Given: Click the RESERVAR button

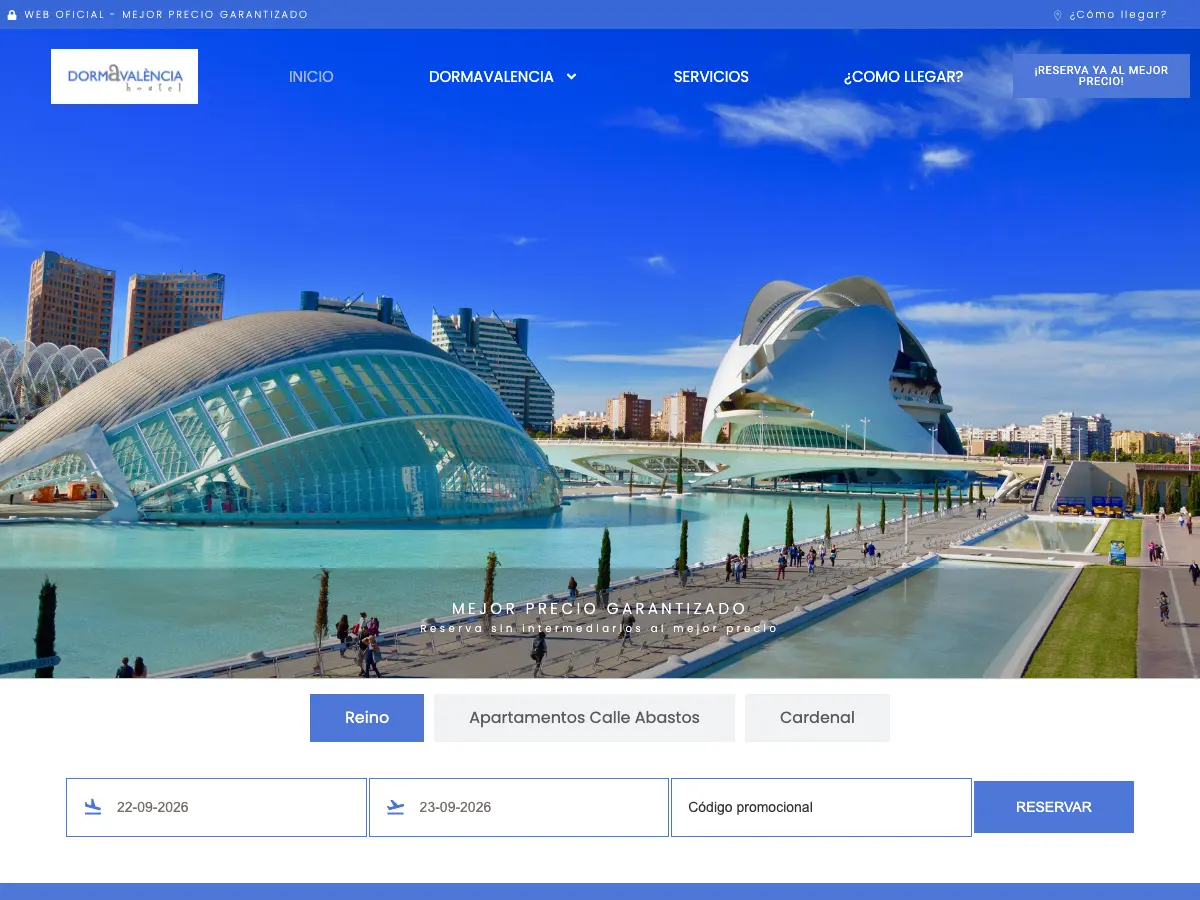Looking at the screenshot, I should point(1054,807).
